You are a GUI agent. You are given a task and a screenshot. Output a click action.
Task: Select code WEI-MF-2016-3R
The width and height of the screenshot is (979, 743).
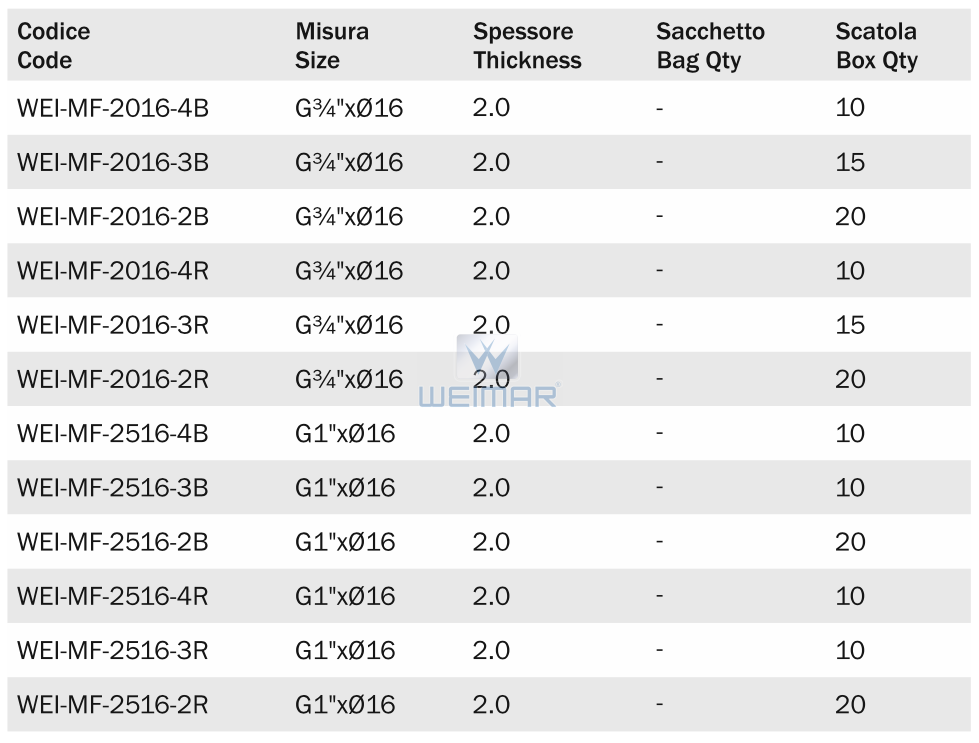pyautogui.click(x=113, y=325)
